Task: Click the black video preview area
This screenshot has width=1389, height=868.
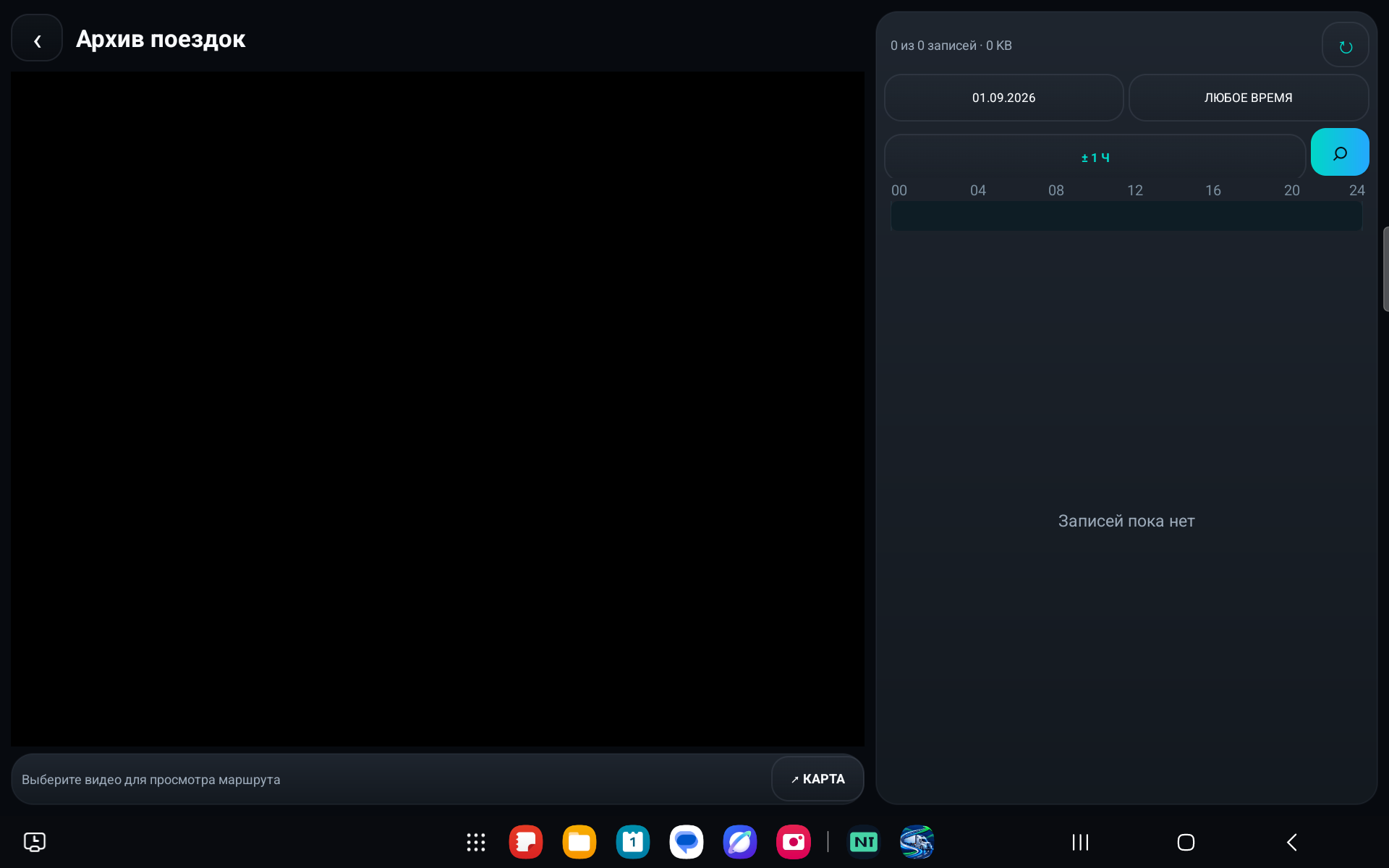Action: click(438, 409)
